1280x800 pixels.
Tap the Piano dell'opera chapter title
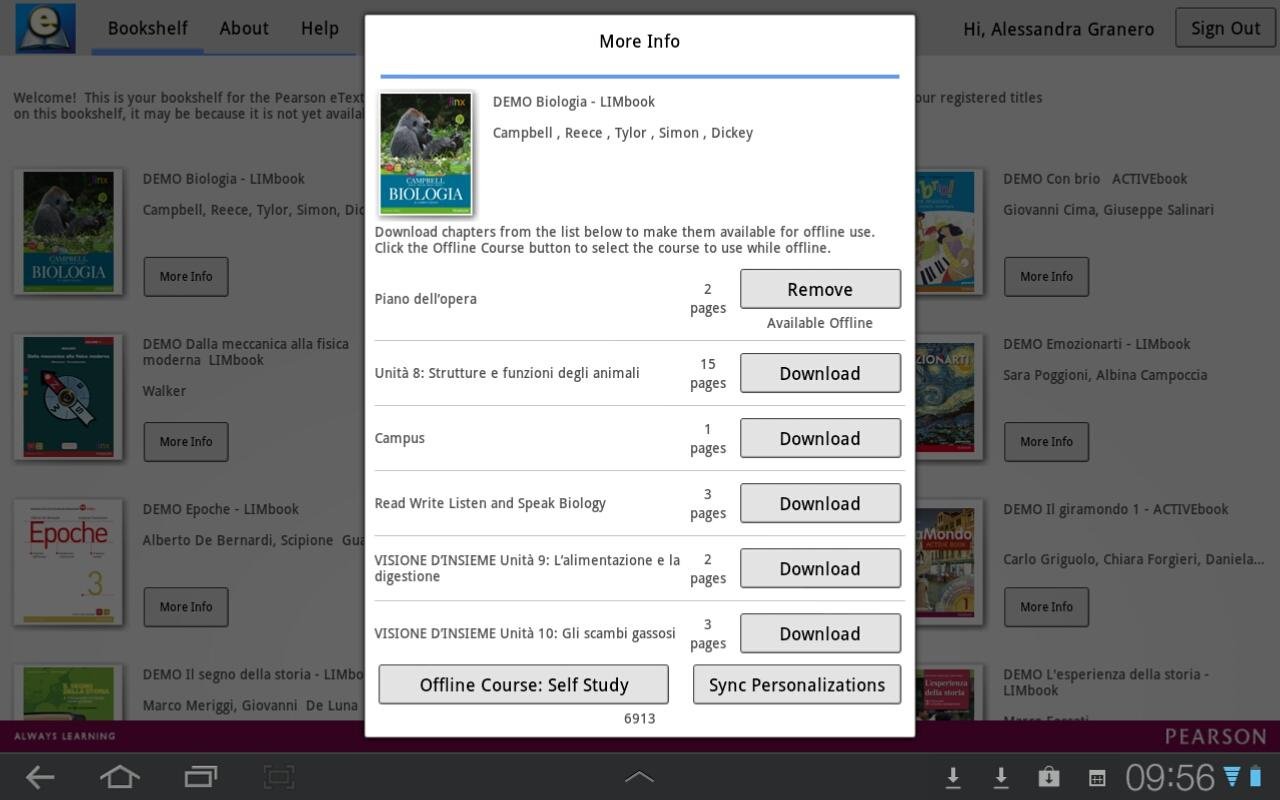point(425,299)
